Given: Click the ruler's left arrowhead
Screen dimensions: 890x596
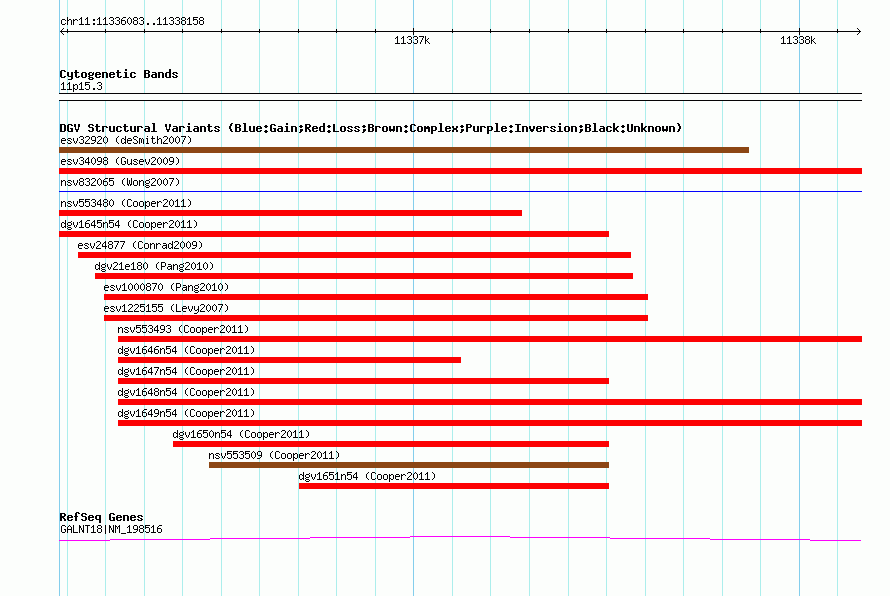Looking at the screenshot, I should [x=62, y=32].
